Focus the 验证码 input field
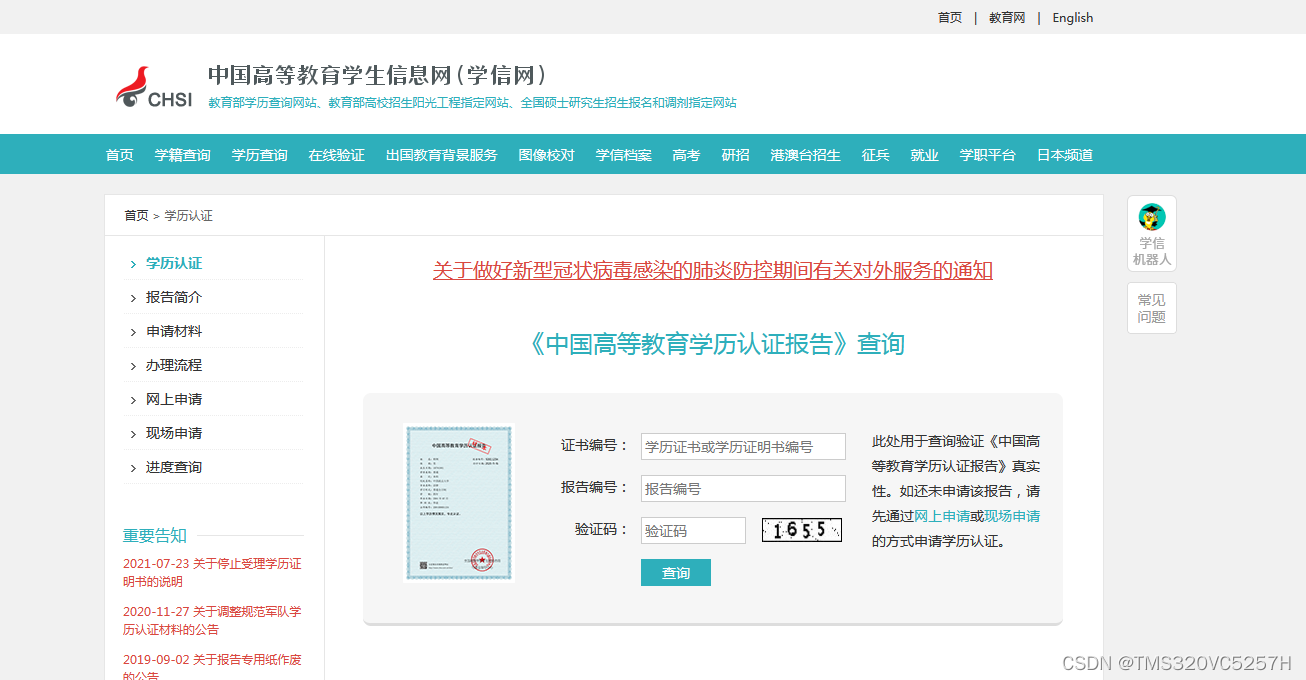Screen dimensions: 1306x680 click(693, 531)
